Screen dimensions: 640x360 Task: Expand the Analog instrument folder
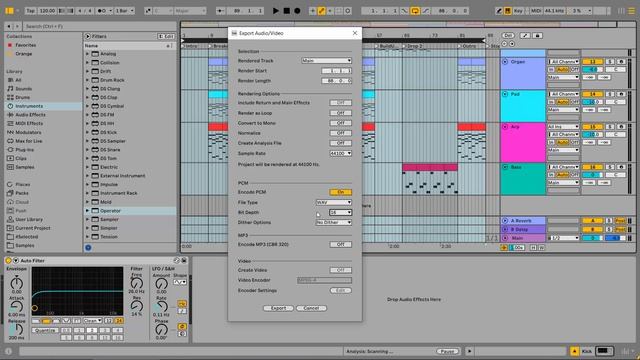coord(87,54)
